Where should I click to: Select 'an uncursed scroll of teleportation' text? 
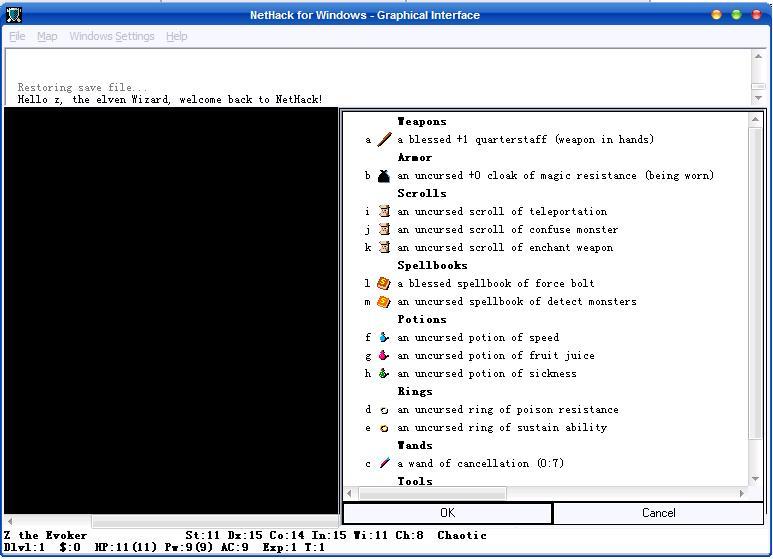[x=502, y=211]
